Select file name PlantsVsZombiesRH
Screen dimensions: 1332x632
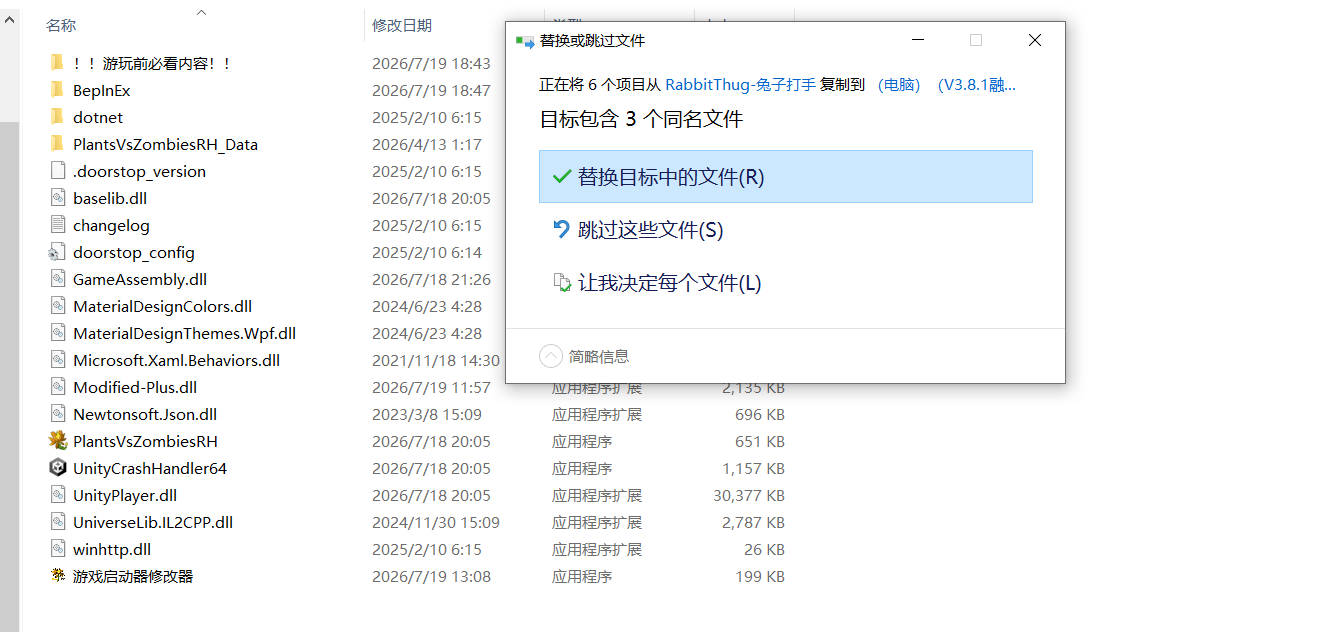145,441
